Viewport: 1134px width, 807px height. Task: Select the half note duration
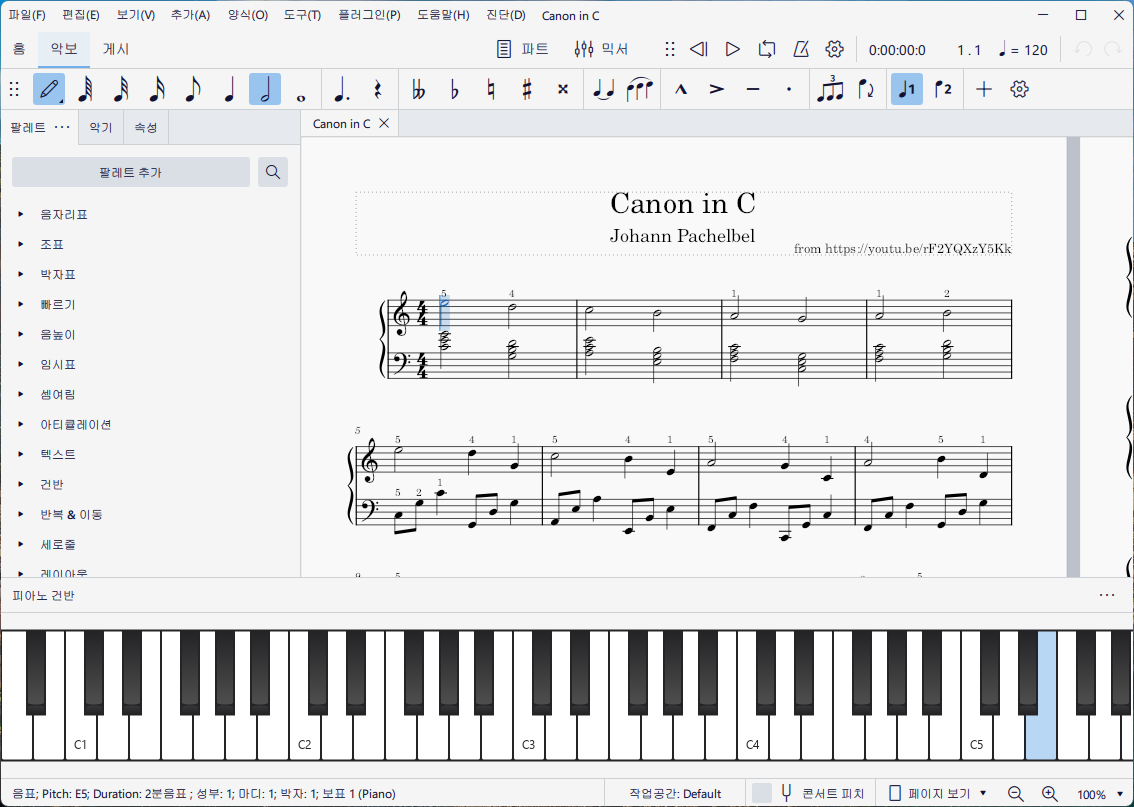pos(265,90)
